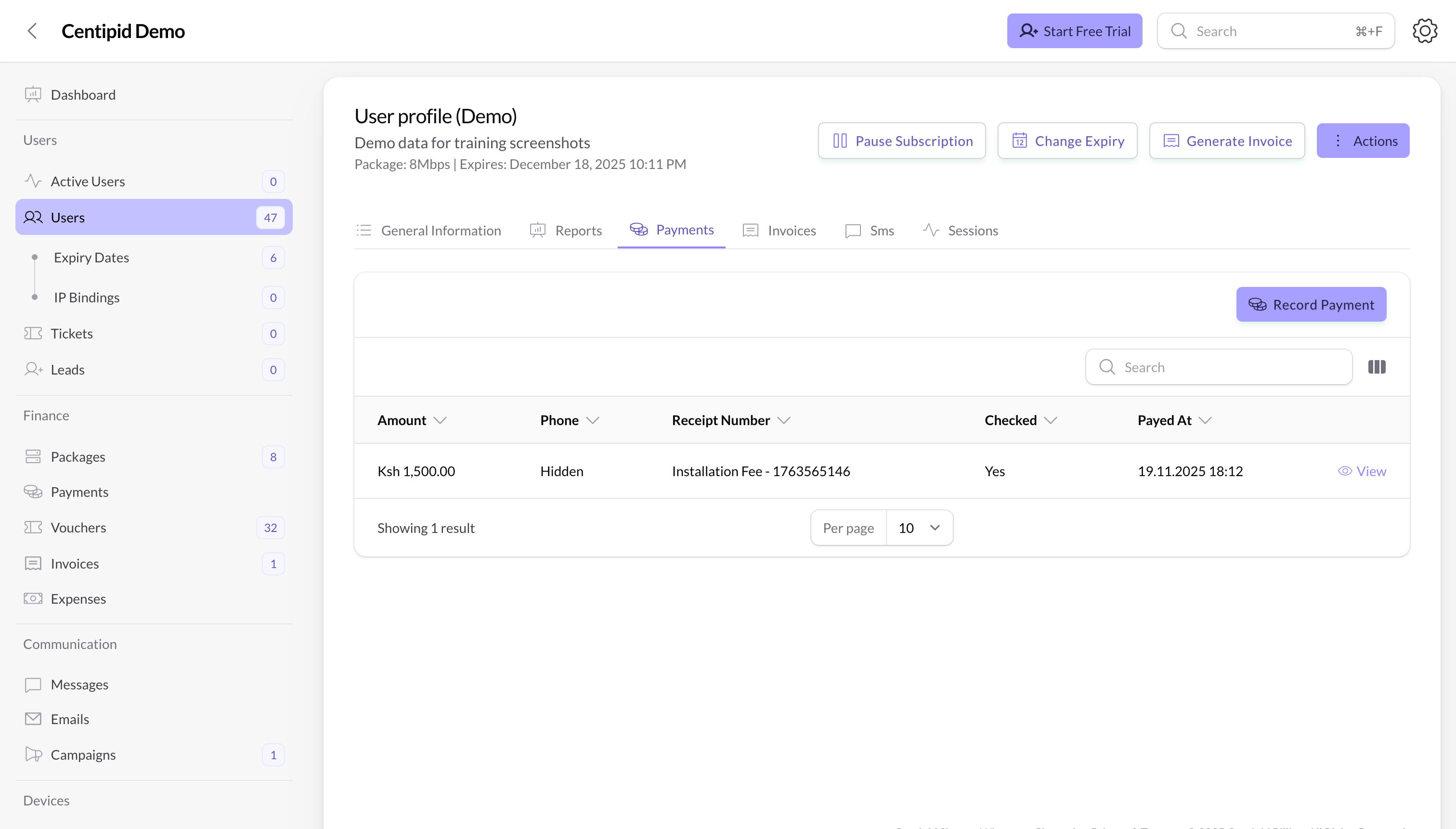
Task: Pause the user's subscription
Action: (x=901, y=140)
